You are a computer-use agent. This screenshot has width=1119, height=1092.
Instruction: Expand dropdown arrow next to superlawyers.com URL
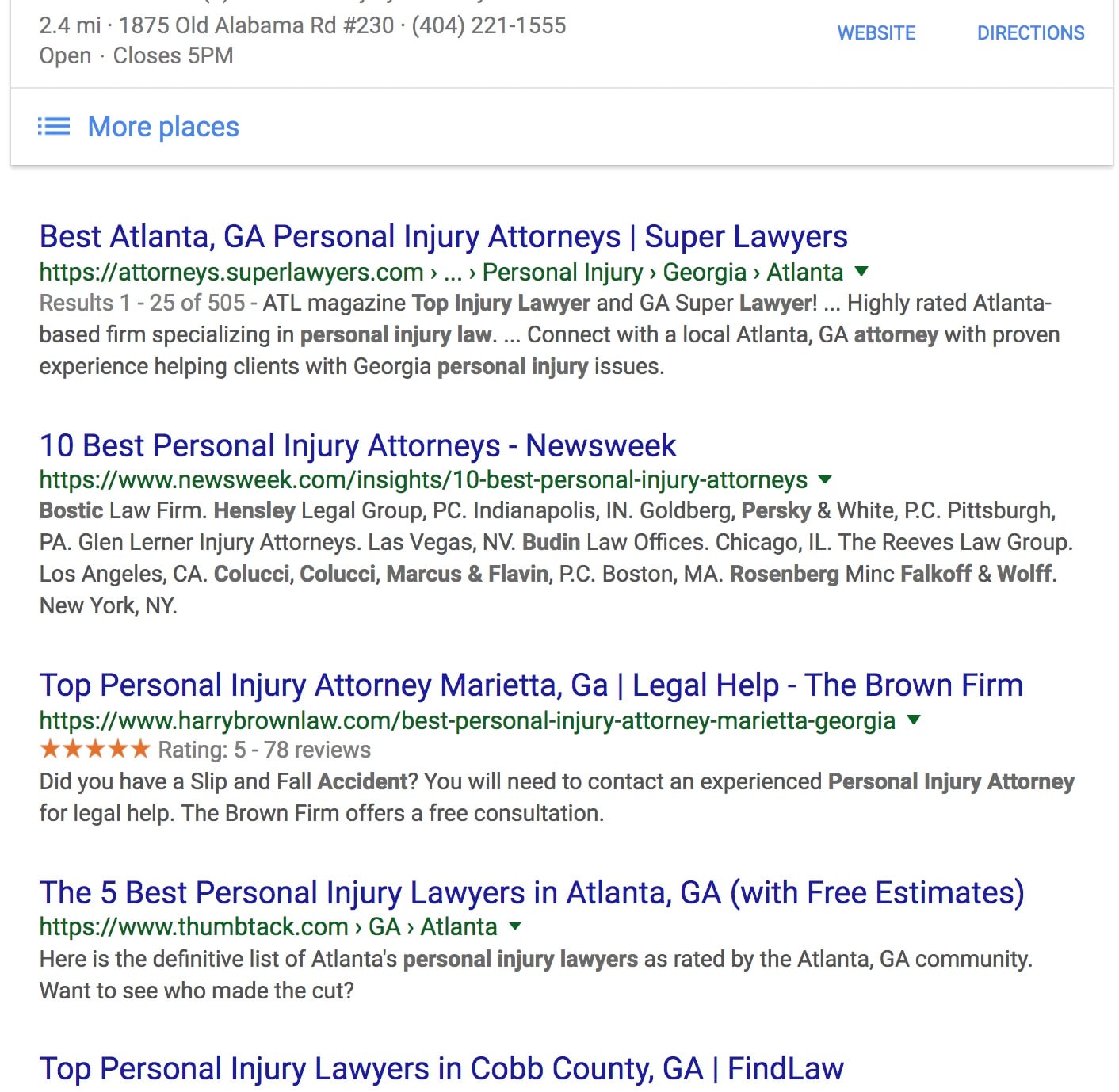(x=862, y=272)
